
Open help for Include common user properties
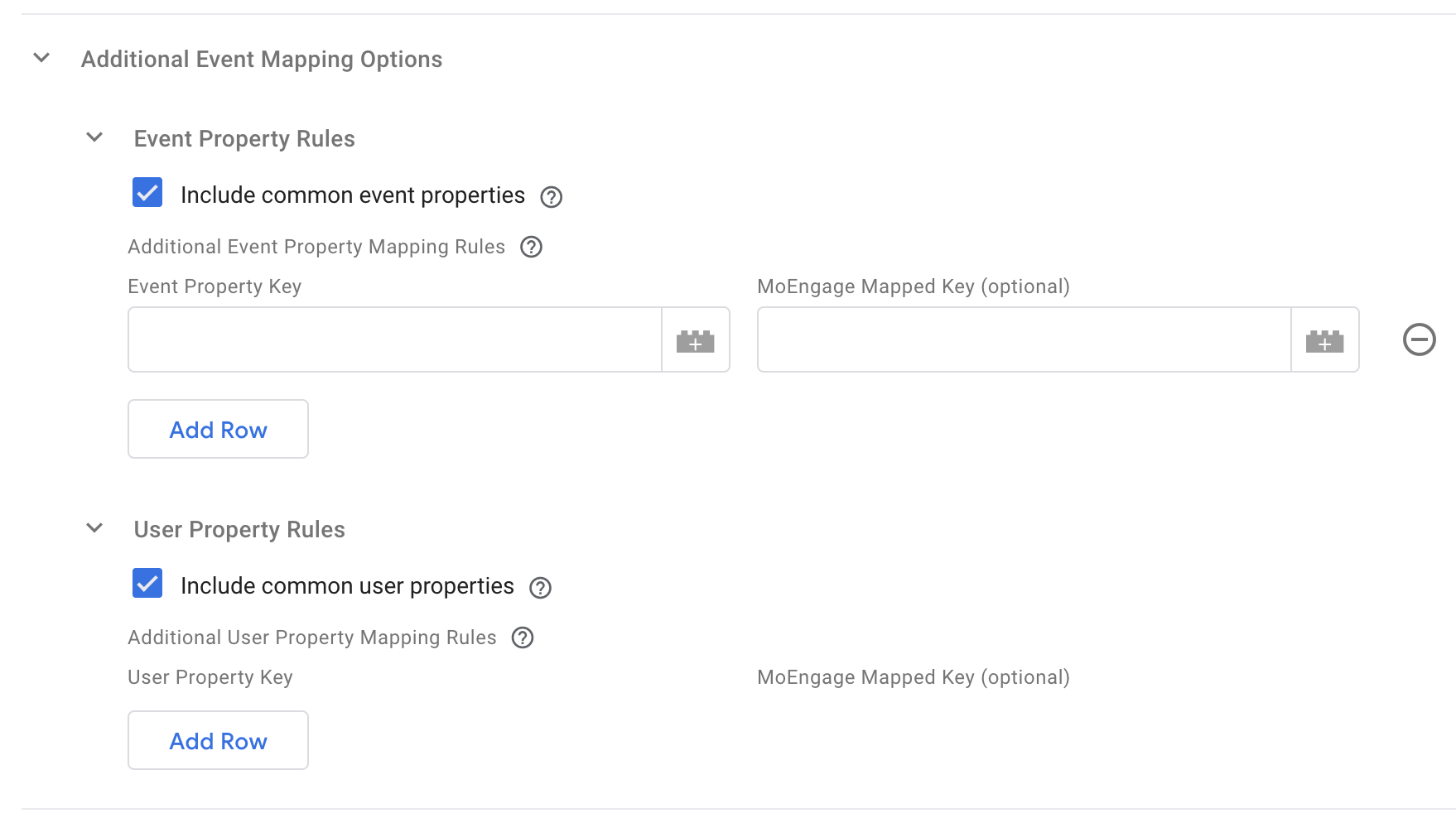point(541,587)
